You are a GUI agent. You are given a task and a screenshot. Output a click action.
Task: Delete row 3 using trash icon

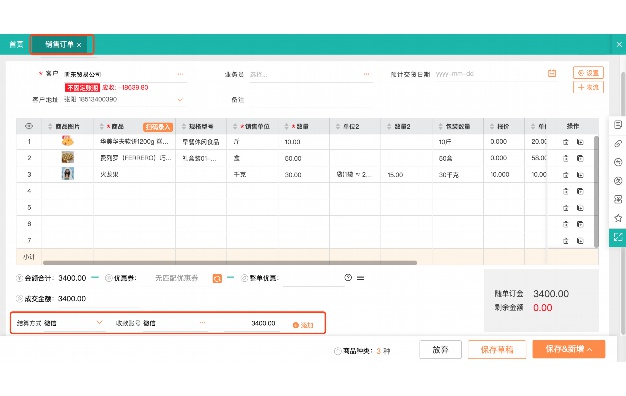point(565,175)
